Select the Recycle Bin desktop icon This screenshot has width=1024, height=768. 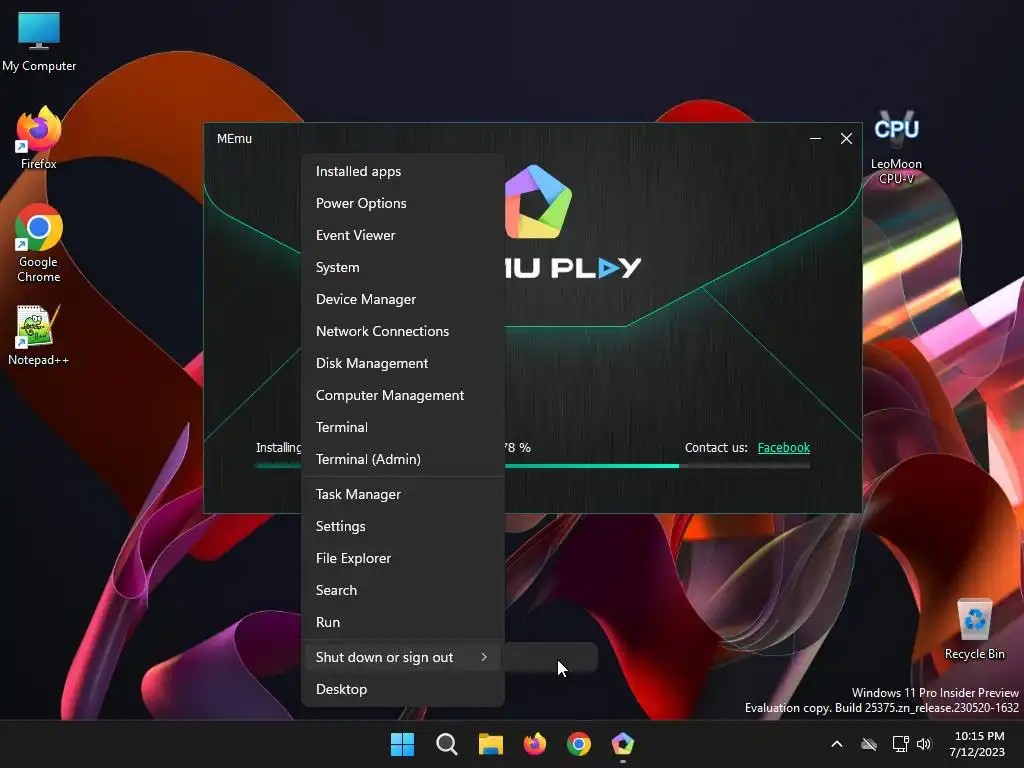tap(974, 629)
